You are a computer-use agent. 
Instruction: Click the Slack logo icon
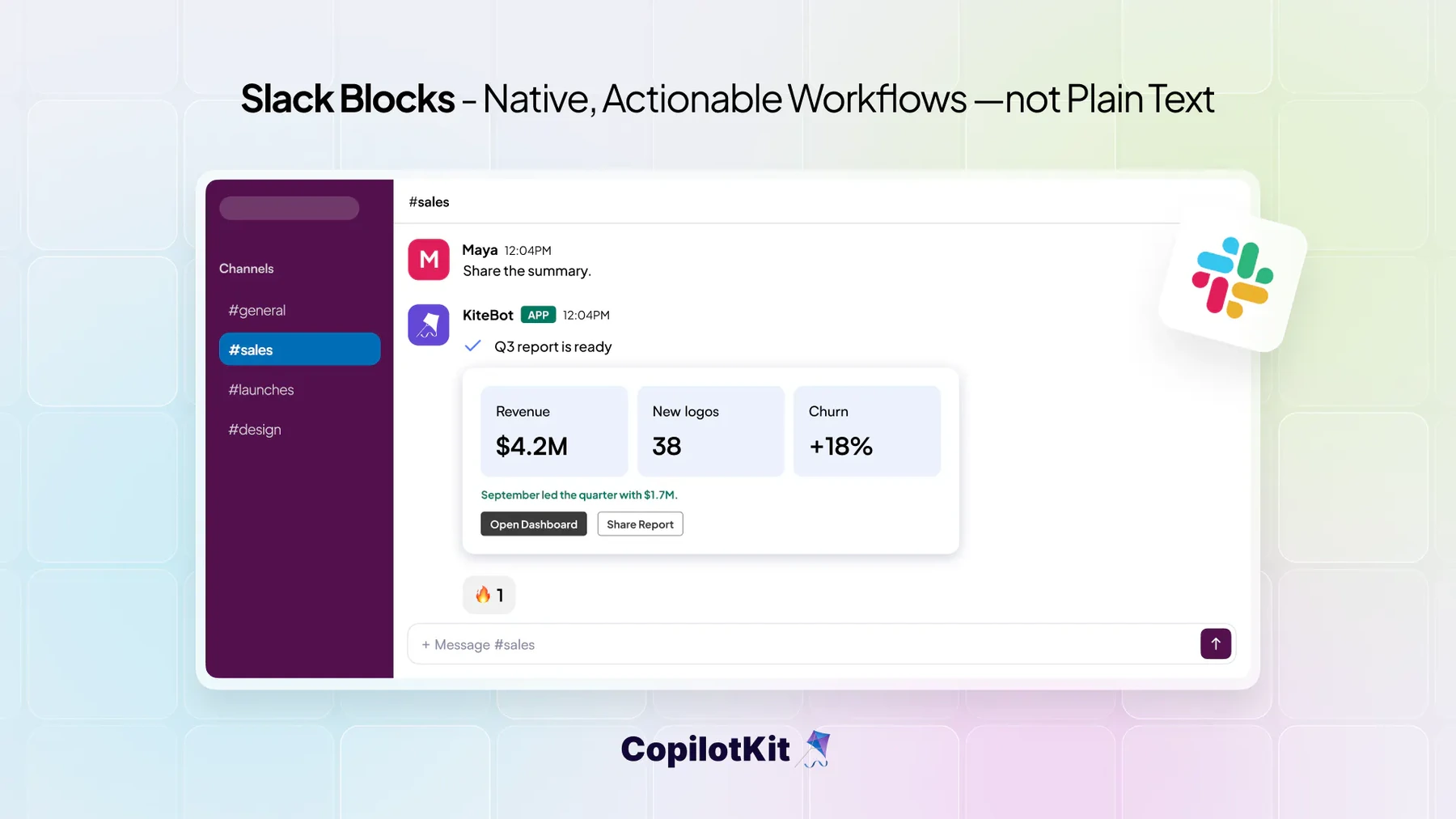(1233, 278)
